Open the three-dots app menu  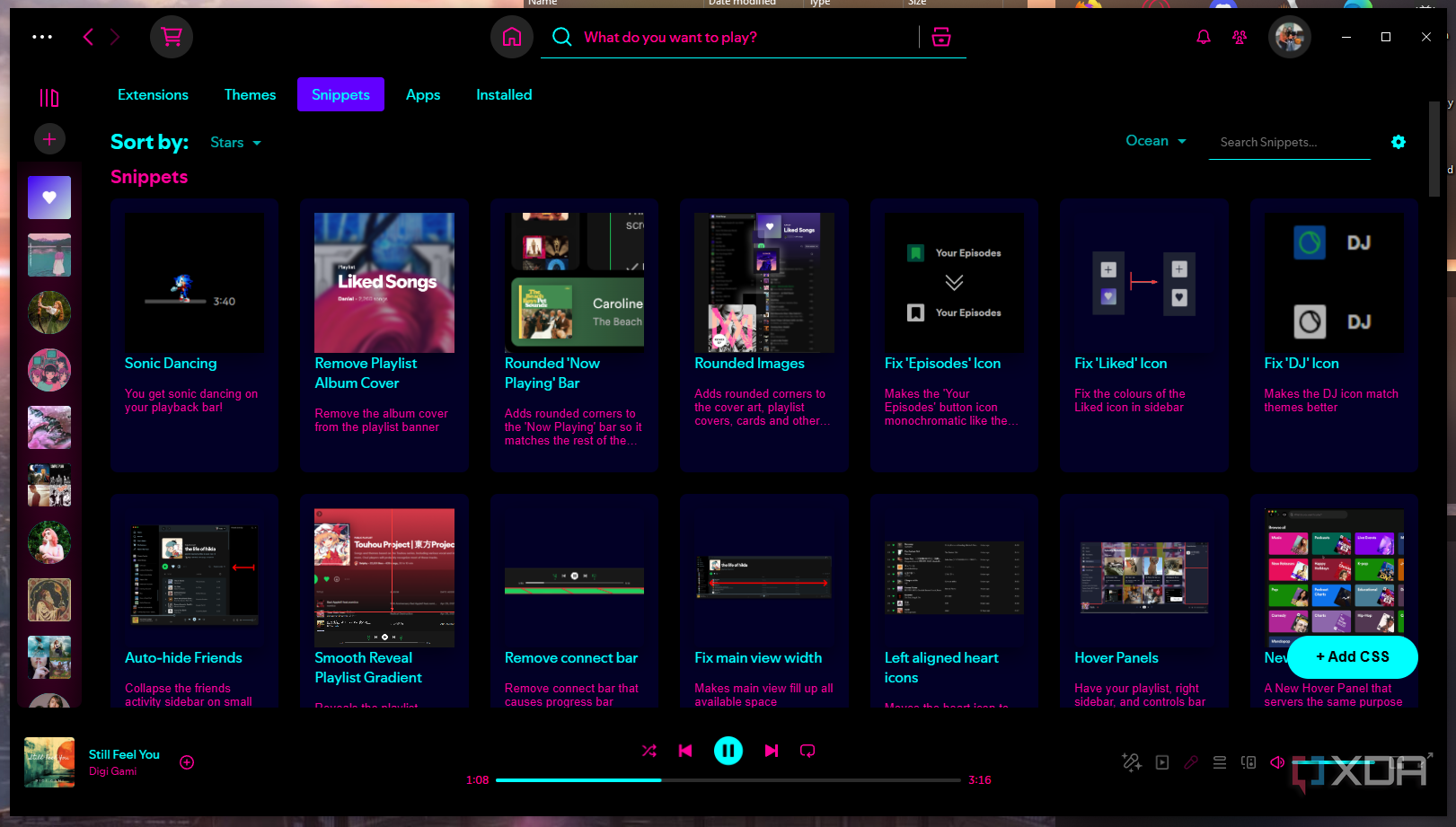coord(42,37)
